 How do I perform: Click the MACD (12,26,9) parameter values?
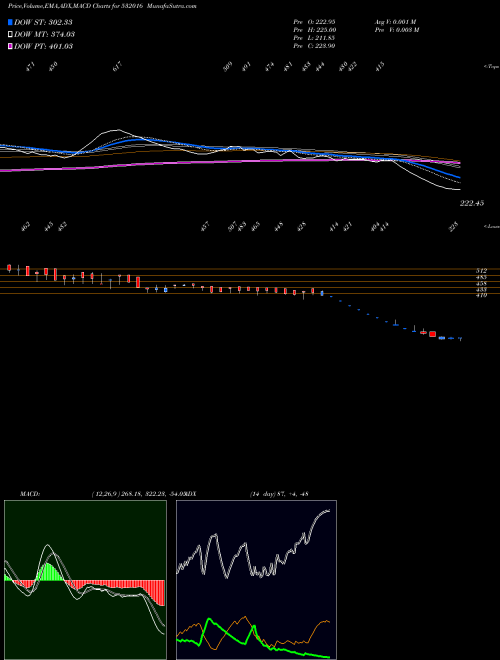point(137,494)
